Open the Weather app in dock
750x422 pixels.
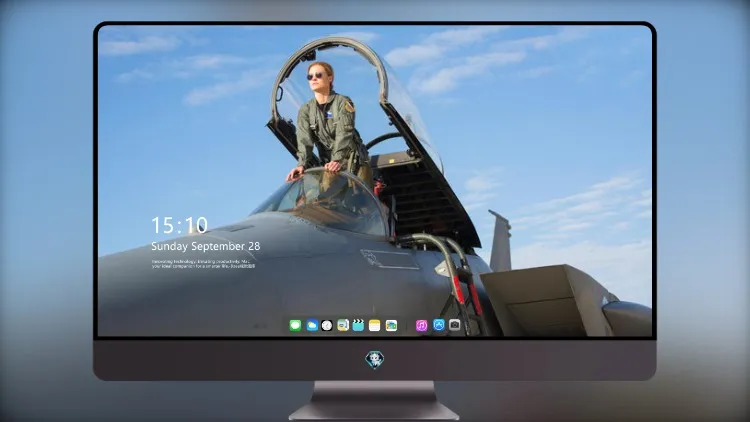point(312,325)
